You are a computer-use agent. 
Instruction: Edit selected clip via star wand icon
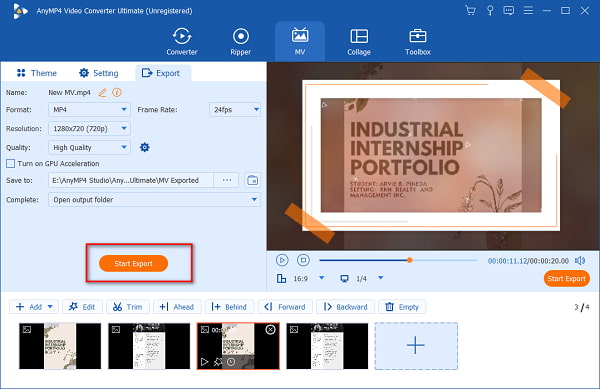pyautogui.click(x=218, y=361)
